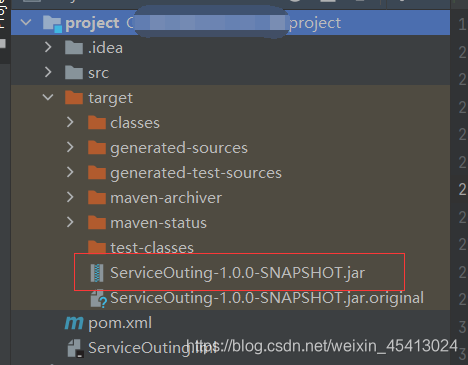The width and height of the screenshot is (468, 365).
Task: Click the test-classes folder icon
Action: point(97,247)
